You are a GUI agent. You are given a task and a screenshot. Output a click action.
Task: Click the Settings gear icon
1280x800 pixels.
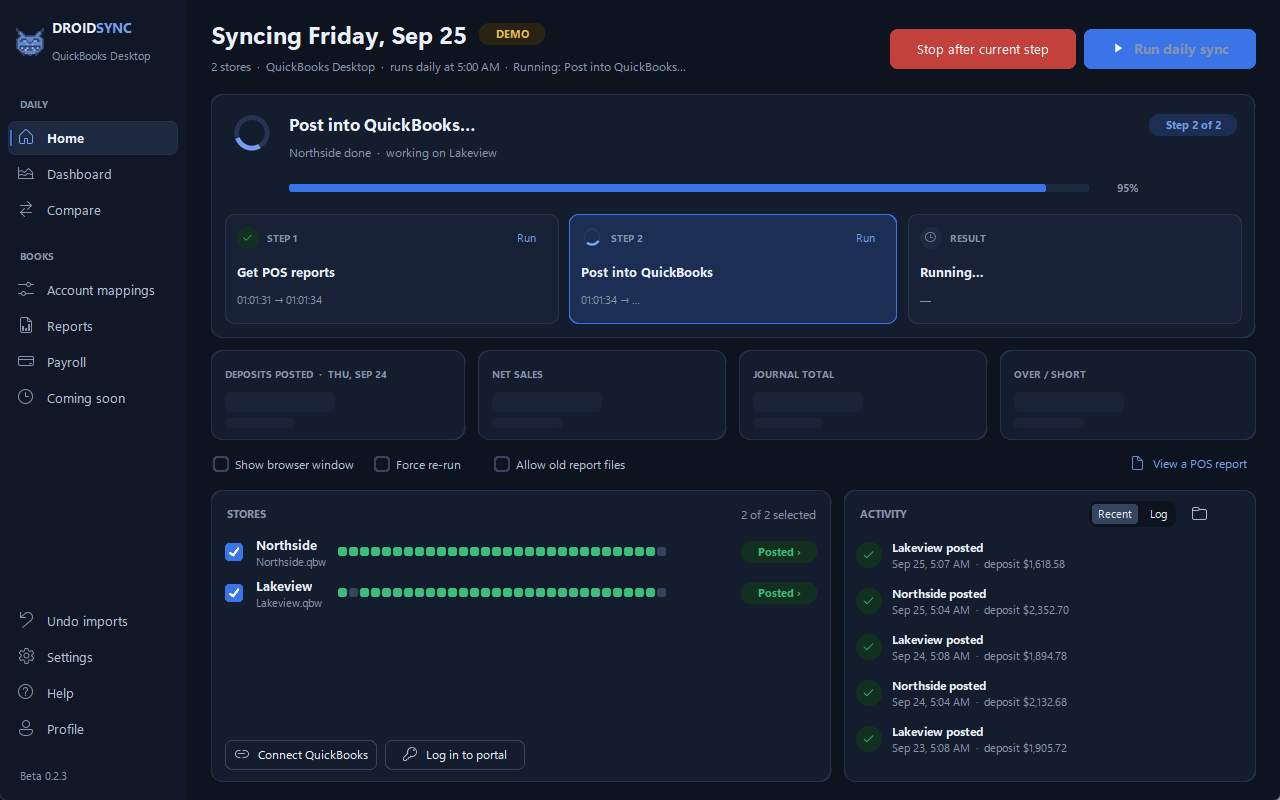[27, 657]
